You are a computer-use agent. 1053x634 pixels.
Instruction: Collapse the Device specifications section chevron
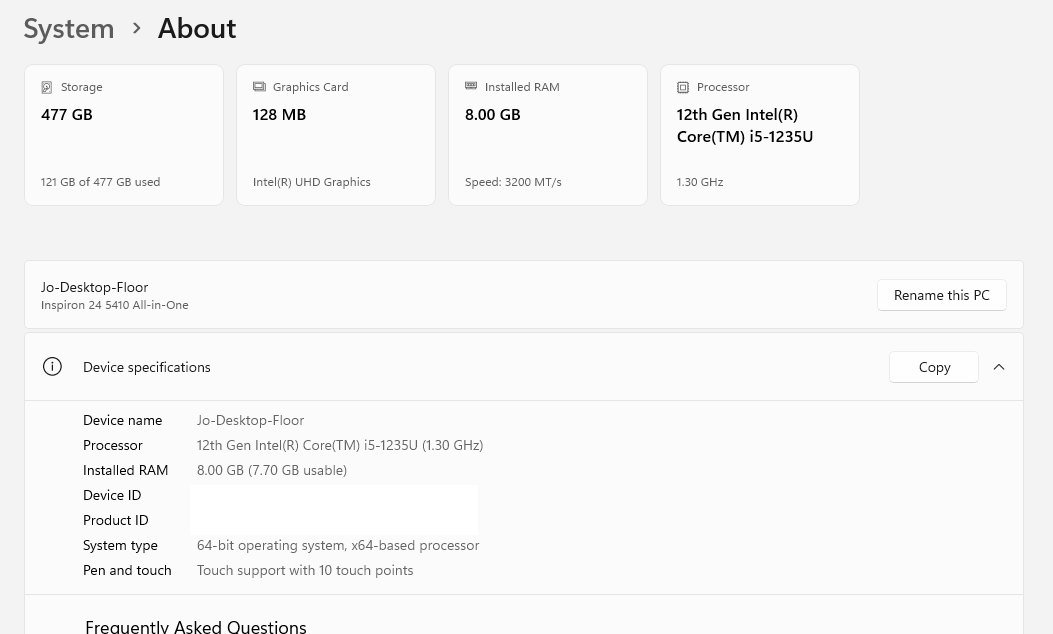point(999,367)
